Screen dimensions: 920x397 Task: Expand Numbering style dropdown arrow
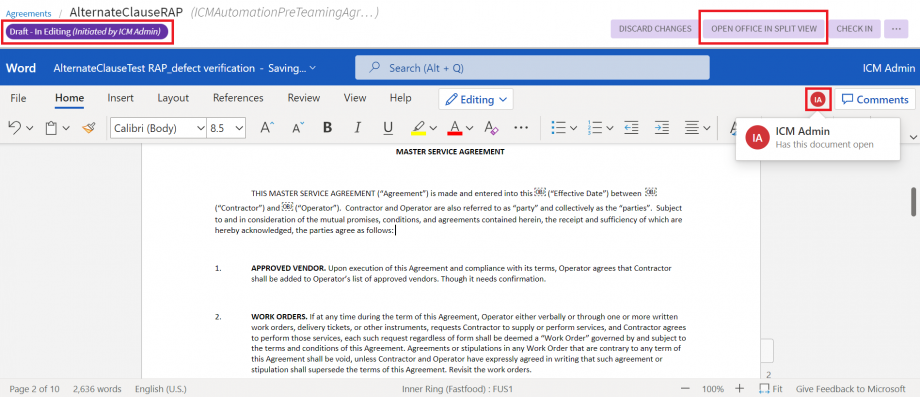(610, 128)
